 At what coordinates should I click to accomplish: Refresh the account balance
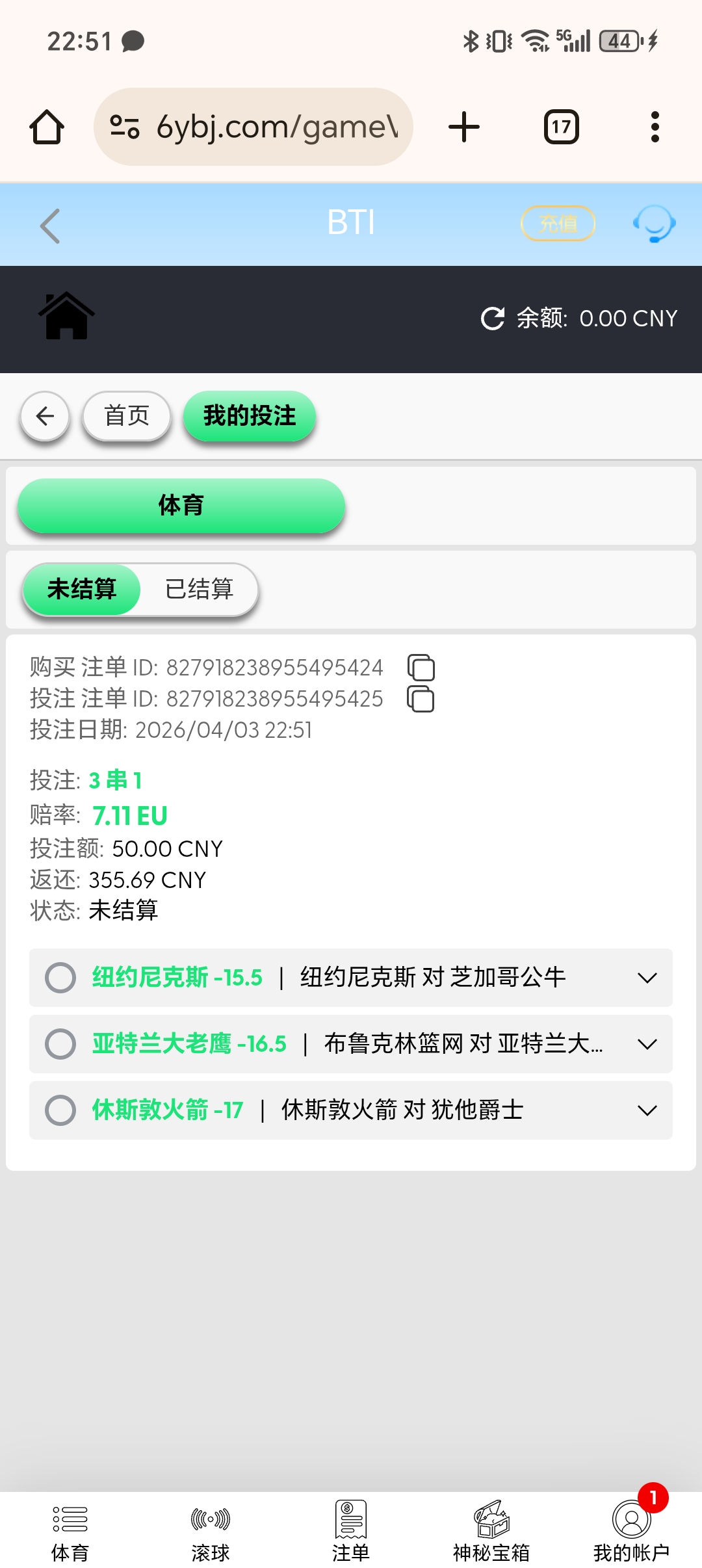click(493, 319)
